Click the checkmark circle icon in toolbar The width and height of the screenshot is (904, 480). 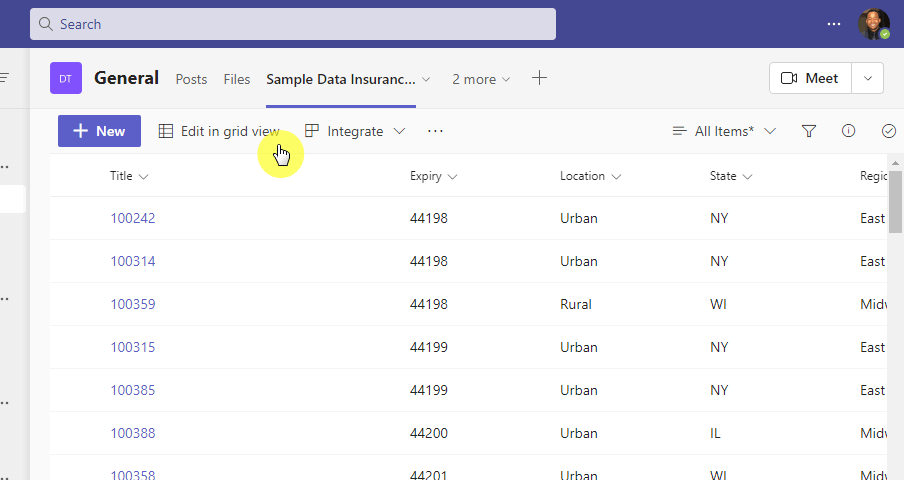click(888, 131)
